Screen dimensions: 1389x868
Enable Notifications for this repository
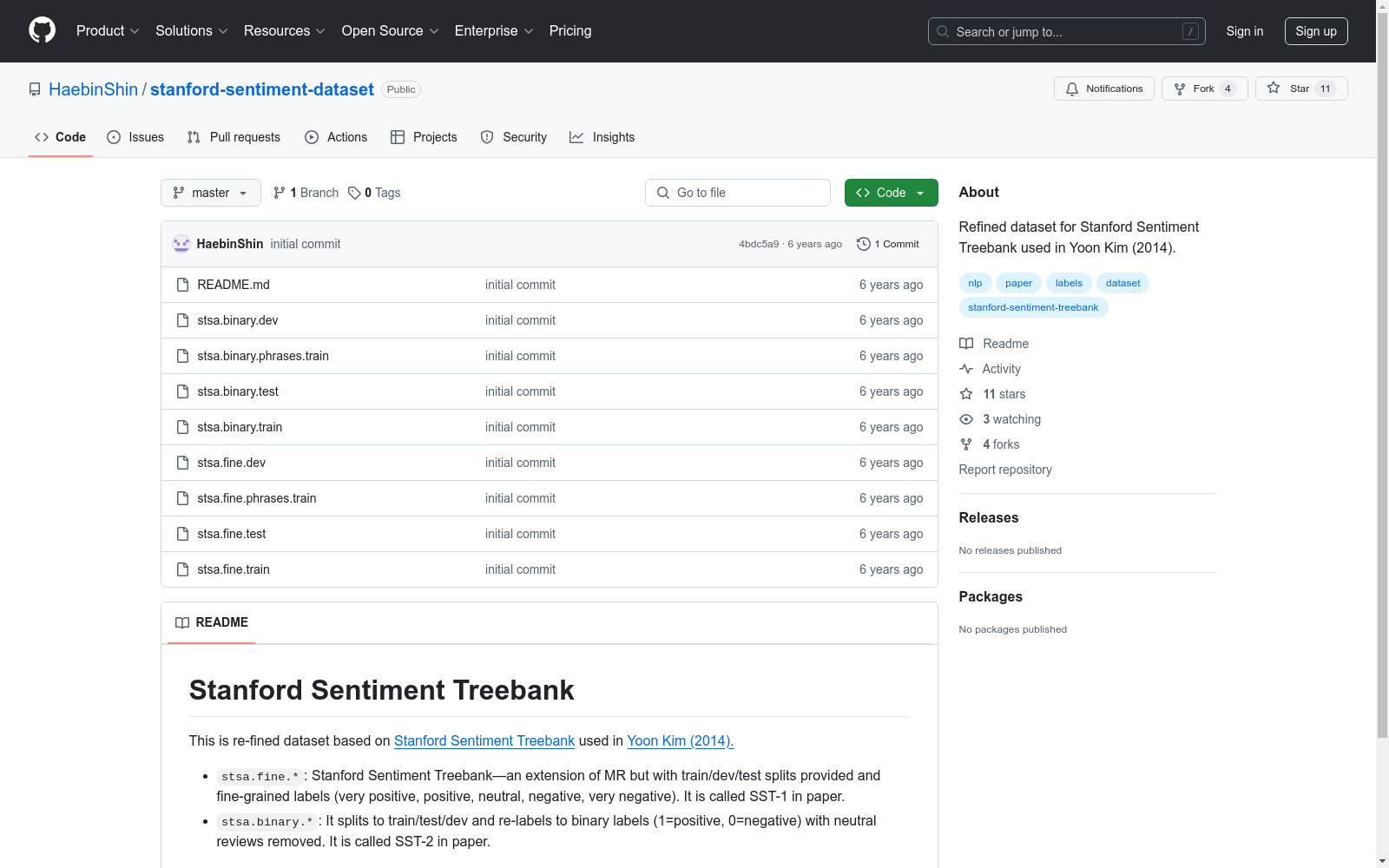click(1103, 88)
